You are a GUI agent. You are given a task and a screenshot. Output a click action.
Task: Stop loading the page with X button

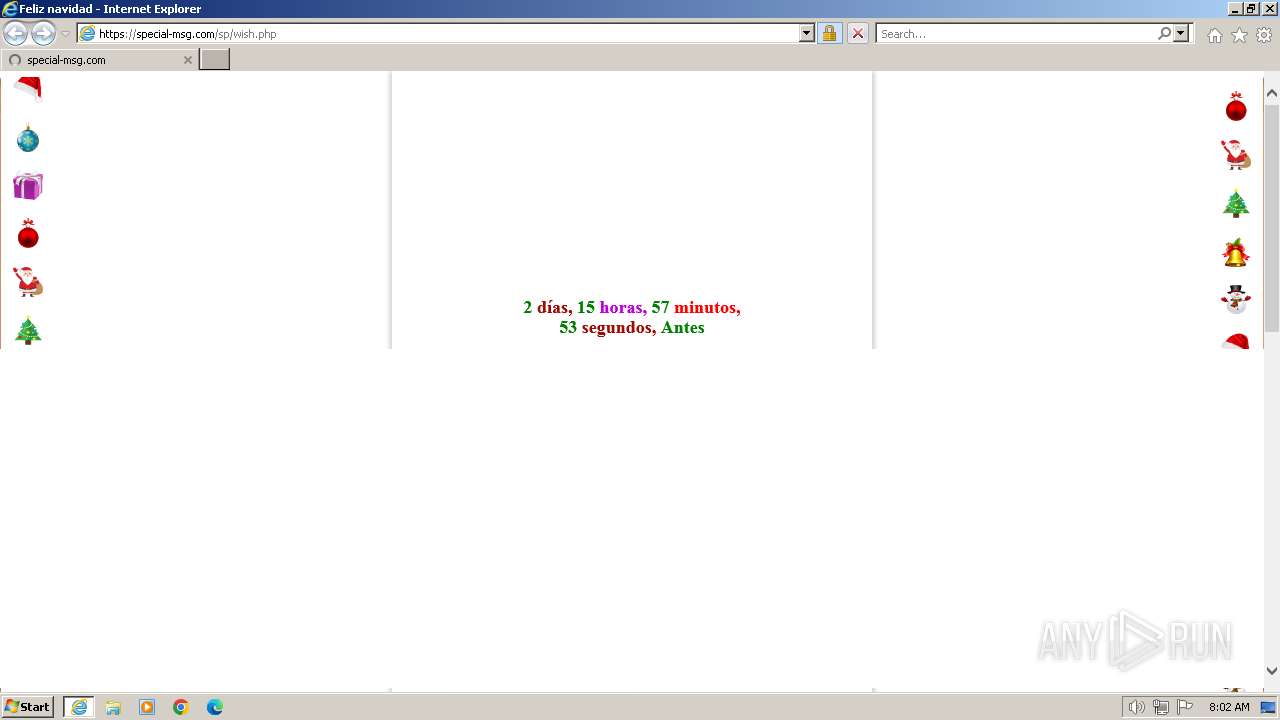(x=858, y=33)
